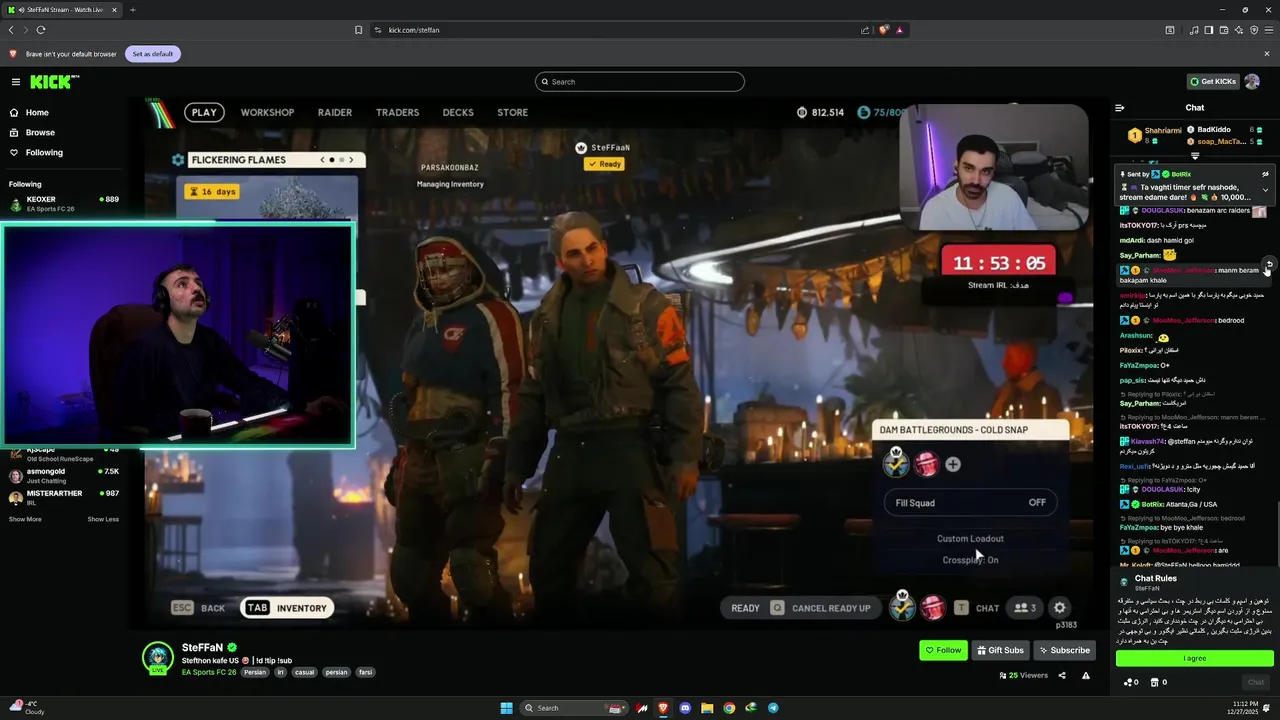Image resolution: width=1280 pixels, height=720 pixels.
Task: Open Brave Leo AI icon
Action: (x=1239, y=30)
